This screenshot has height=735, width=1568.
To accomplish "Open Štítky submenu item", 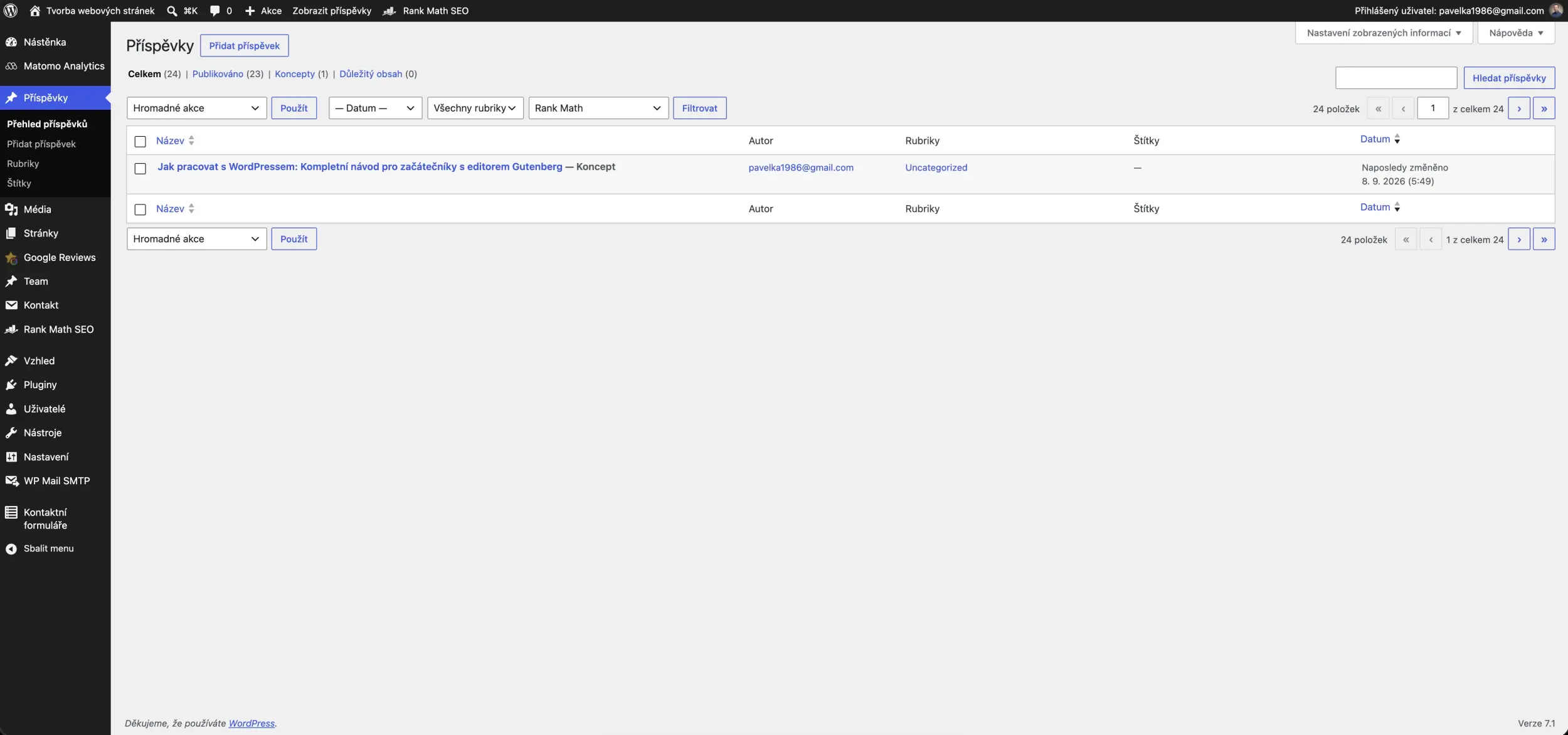I will point(19,183).
